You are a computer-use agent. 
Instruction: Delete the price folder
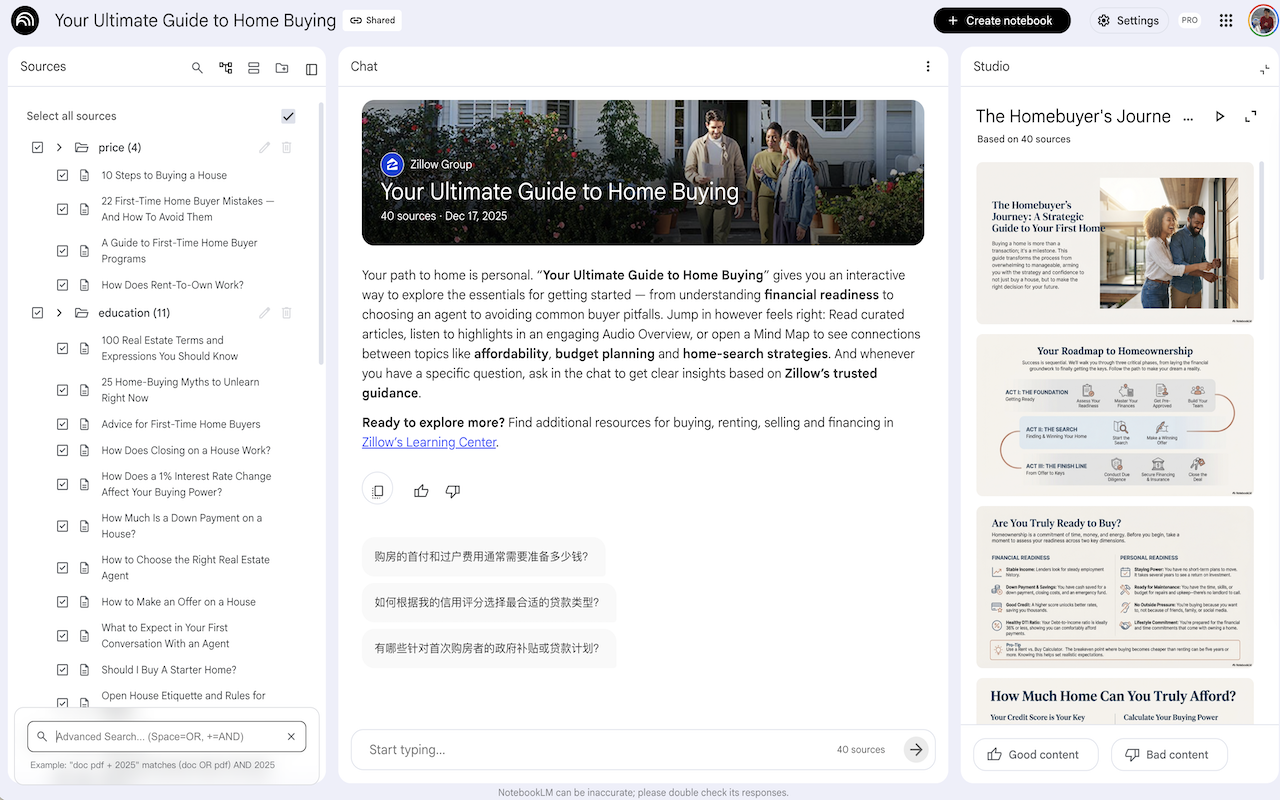coord(286,147)
